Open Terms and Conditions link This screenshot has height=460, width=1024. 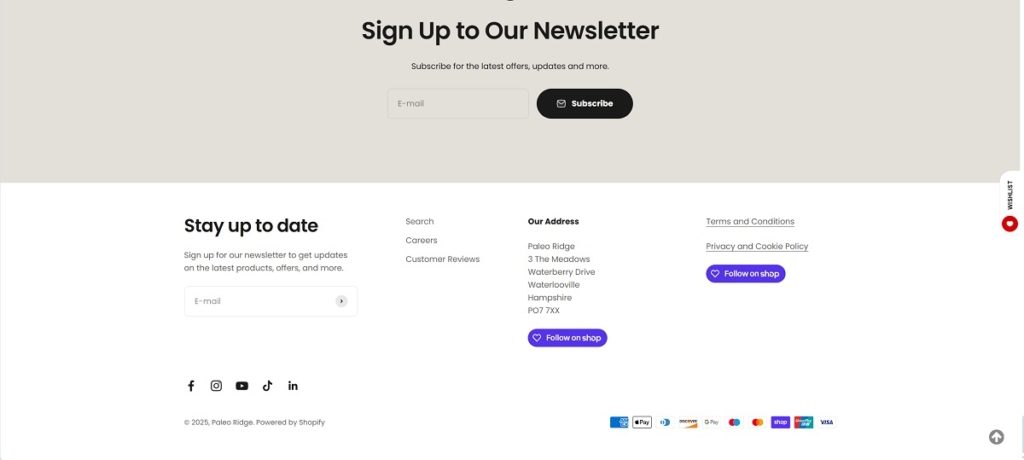pyautogui.click(x=750, y=222)
